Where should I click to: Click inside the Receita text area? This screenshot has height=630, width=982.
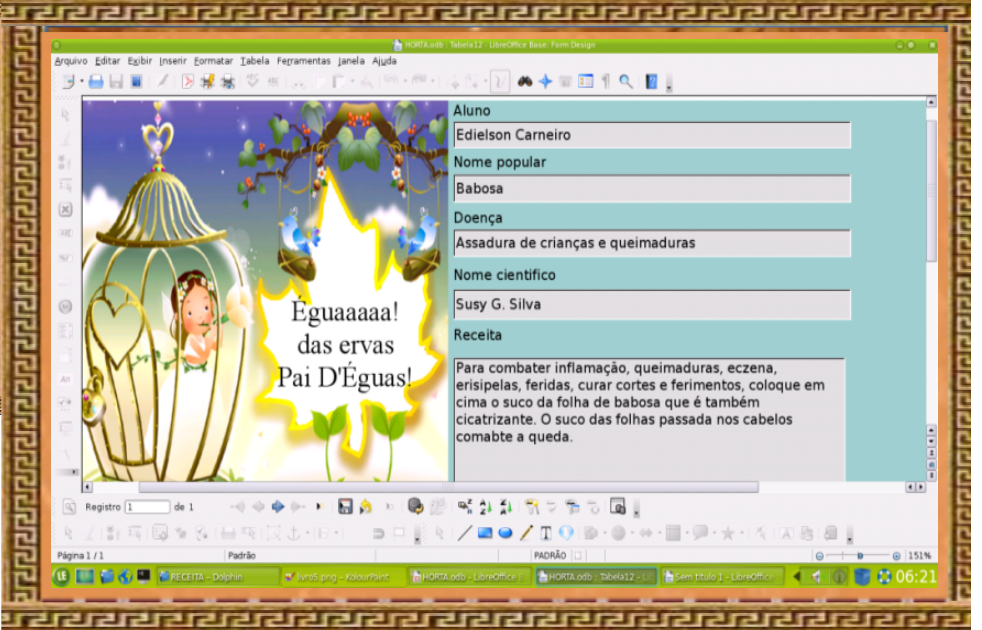649,420
